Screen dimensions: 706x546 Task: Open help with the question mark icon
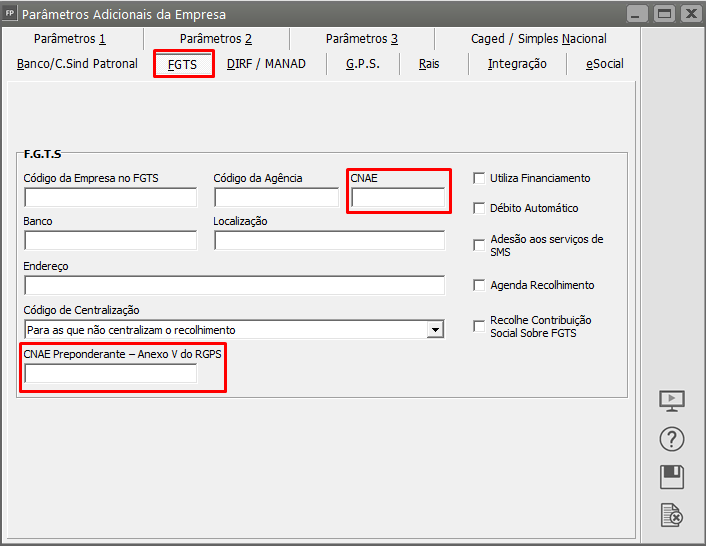(672, 439)
